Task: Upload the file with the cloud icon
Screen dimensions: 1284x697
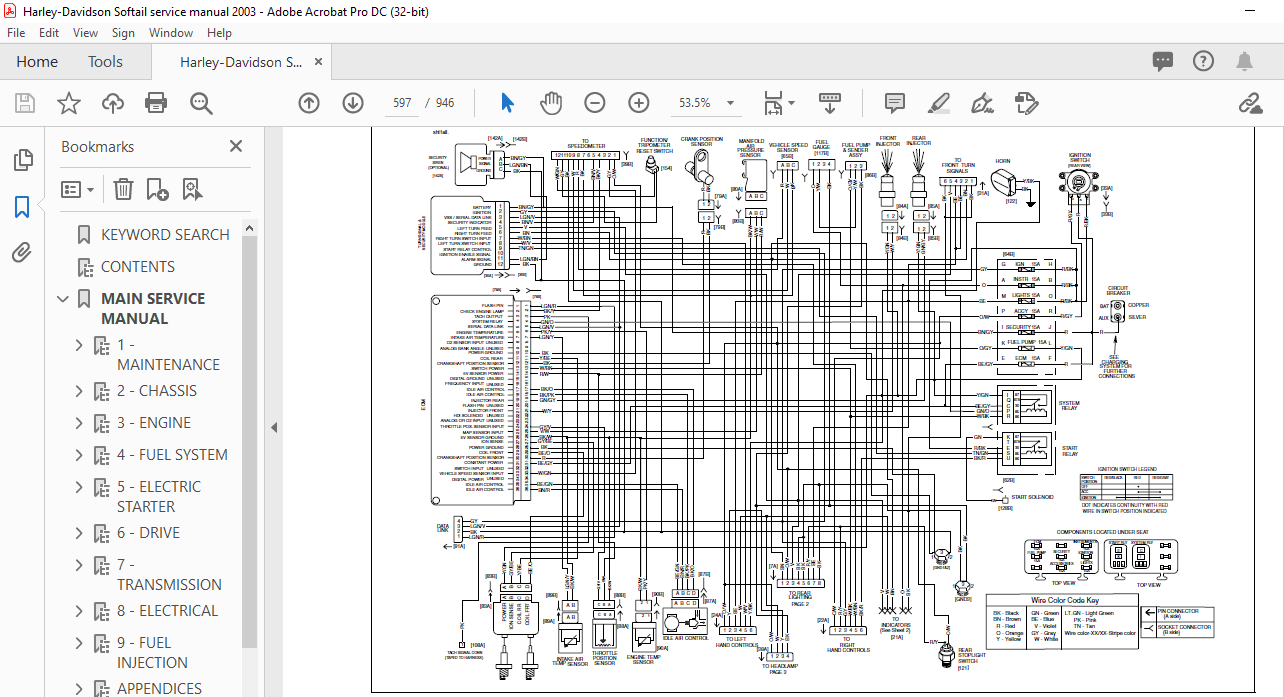Action: (112, 103)
